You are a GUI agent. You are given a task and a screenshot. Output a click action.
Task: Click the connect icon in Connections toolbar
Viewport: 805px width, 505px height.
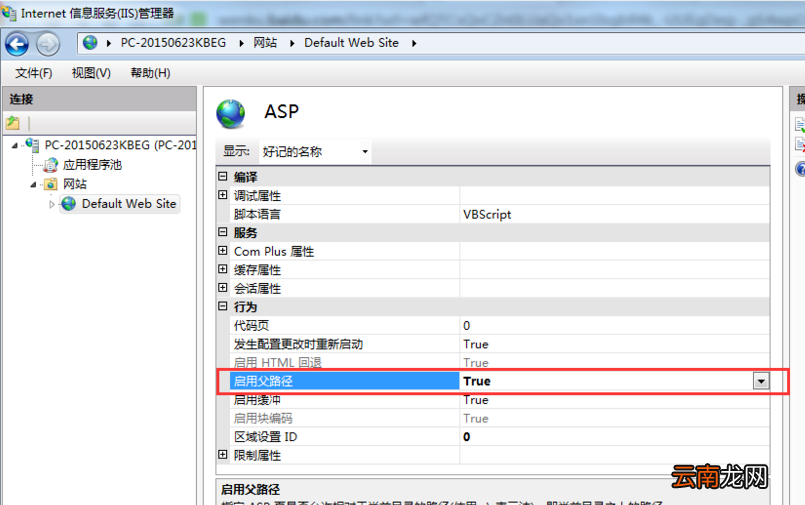[13, 123]
